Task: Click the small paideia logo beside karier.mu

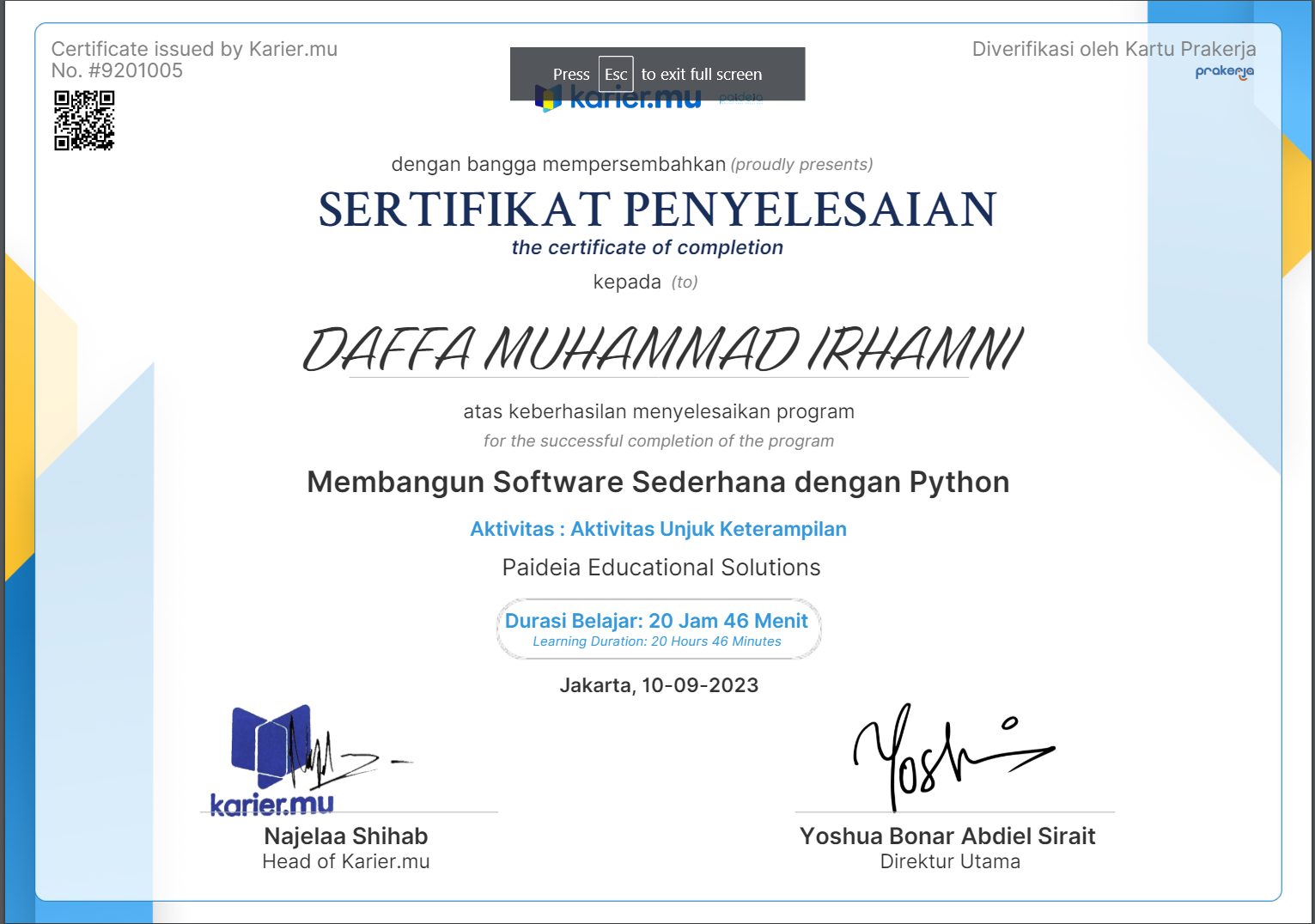Action: pos(740,98)
